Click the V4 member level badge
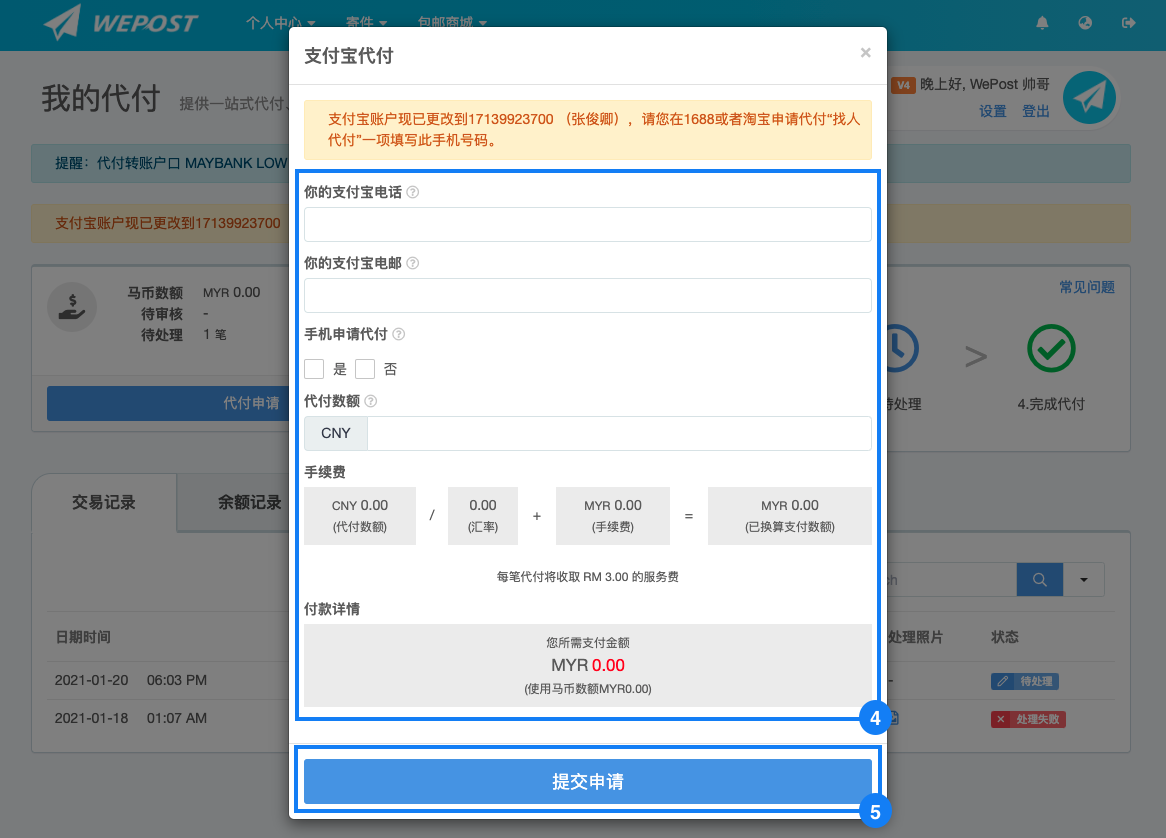Image resolution: width=1166 pixels, height=838 pixels. [x=903, y=85]
